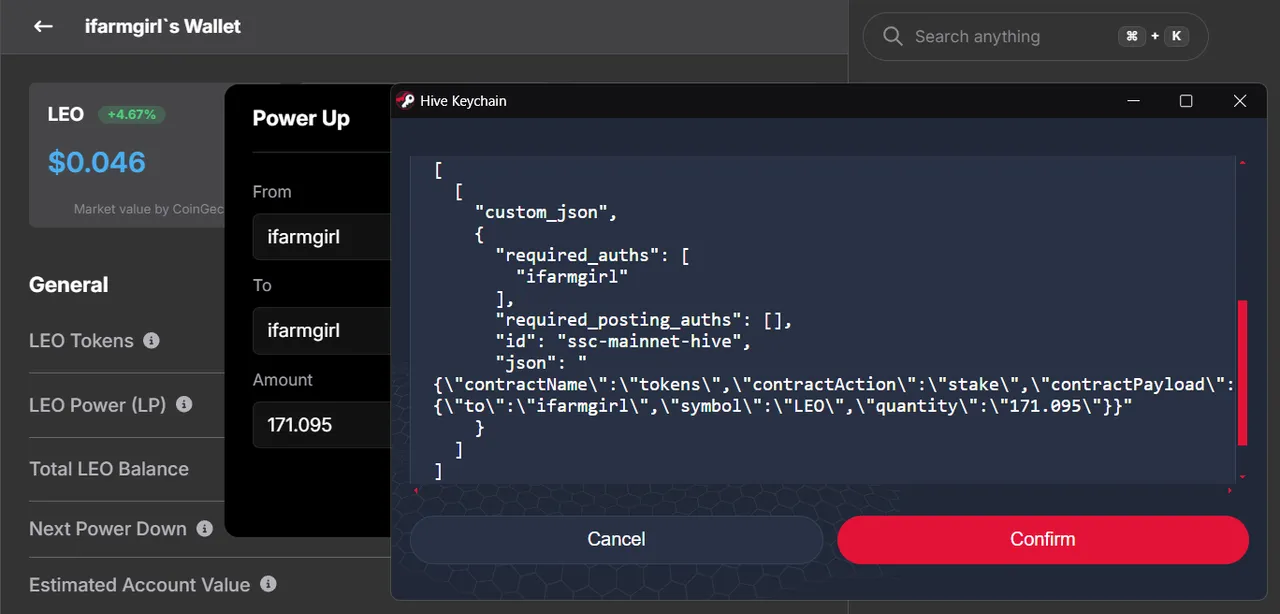Minimize the Hive Keychain window
The height and width of the screenshot is (614, 1280).
pos(1133,101)
